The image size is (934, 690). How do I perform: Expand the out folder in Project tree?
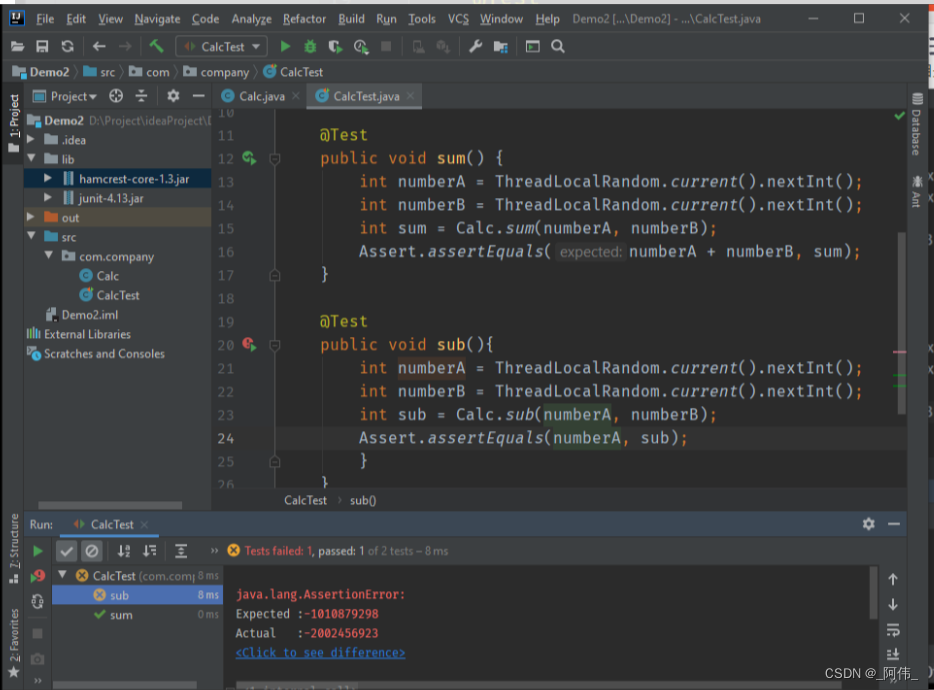coord(31,217)
